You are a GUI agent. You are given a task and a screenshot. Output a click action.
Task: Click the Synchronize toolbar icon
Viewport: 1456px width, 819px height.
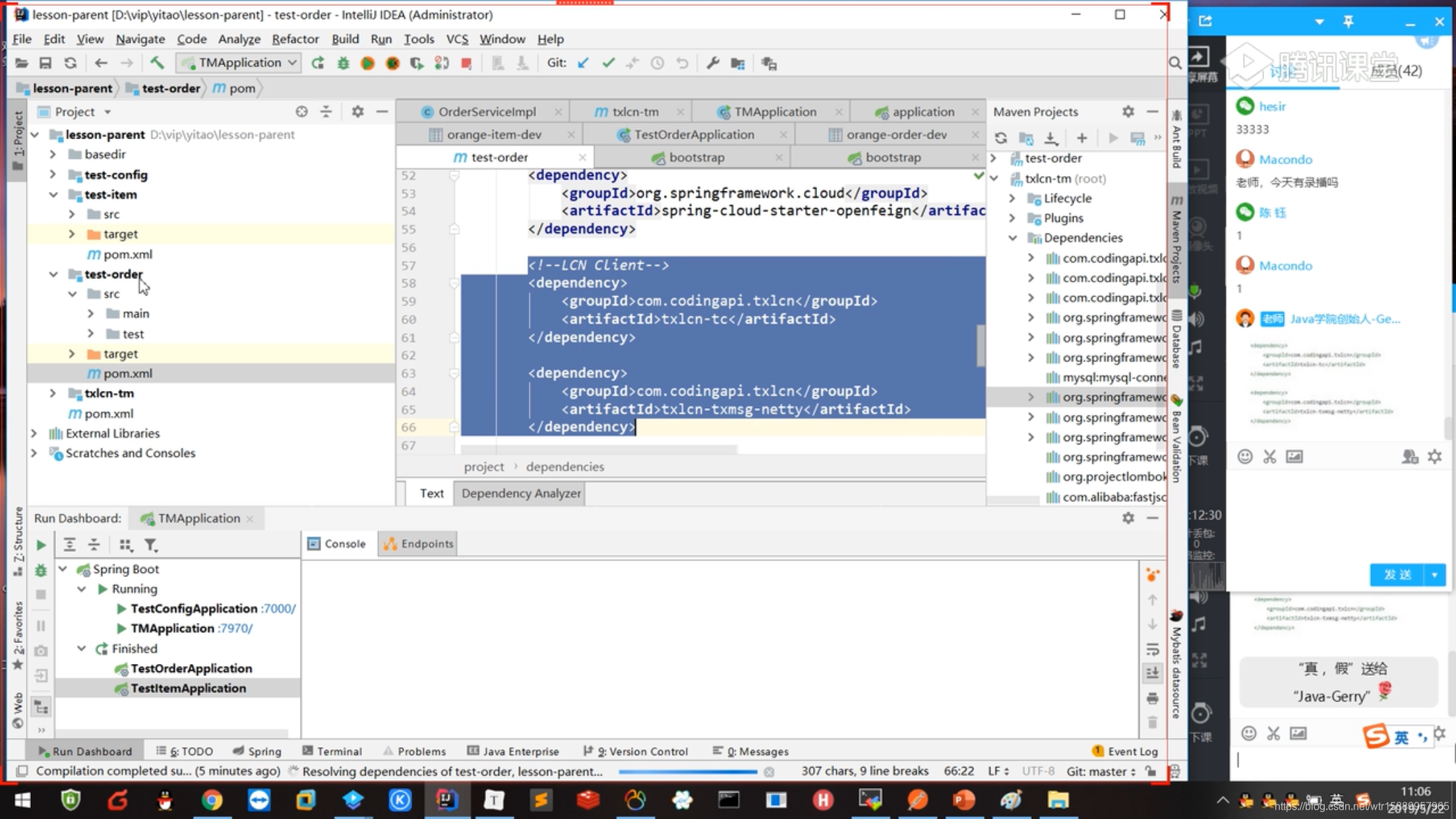click(70, 63)
